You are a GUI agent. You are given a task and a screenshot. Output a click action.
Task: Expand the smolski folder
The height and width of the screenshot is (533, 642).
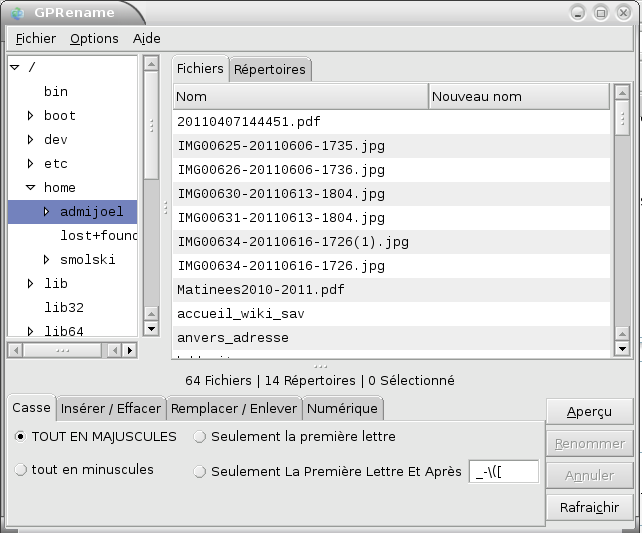coord(47,260)
